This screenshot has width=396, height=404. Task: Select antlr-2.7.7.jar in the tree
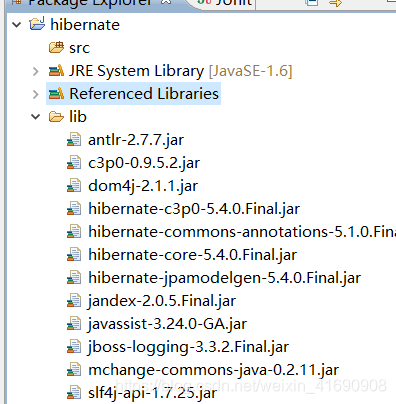pyautogui.click(x=136, y=140)
